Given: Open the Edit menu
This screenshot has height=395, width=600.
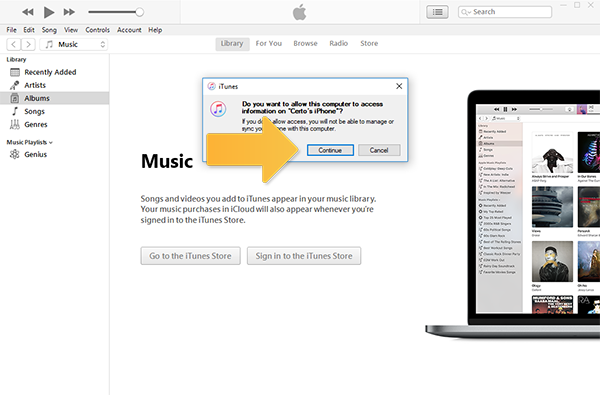Looking at the screenshot, I should click(x=29, y=30).
